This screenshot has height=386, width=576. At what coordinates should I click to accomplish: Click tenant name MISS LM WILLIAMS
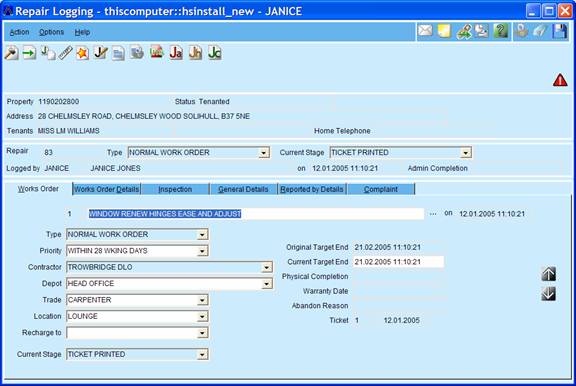[x=69, y=131]
